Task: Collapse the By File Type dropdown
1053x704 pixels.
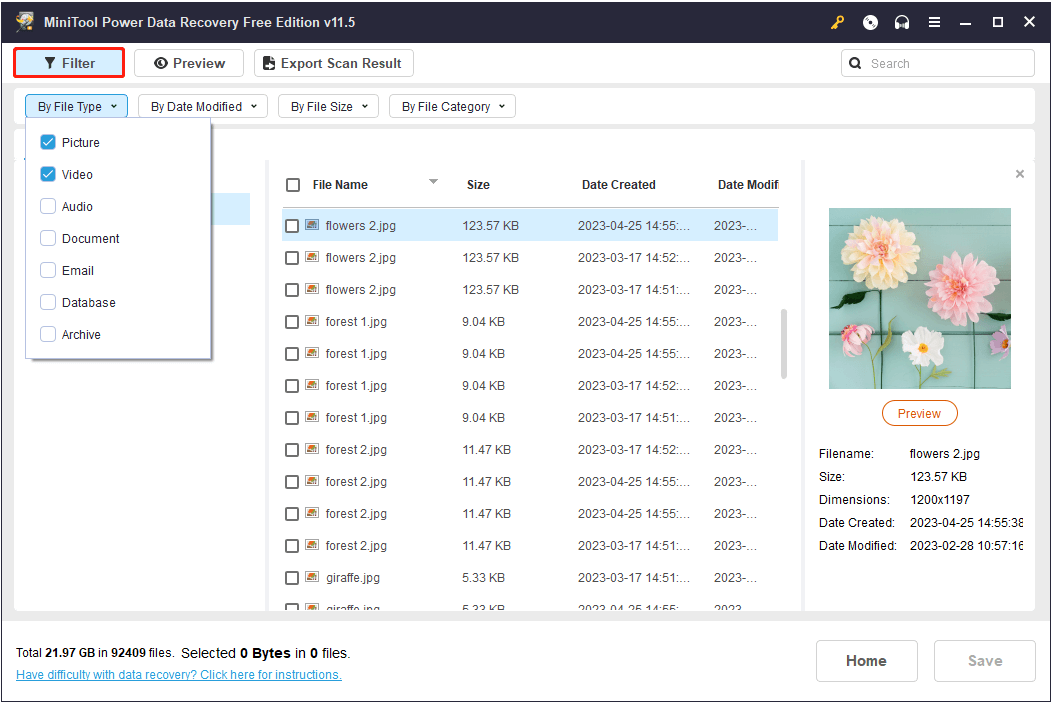Action: (77, 106)
